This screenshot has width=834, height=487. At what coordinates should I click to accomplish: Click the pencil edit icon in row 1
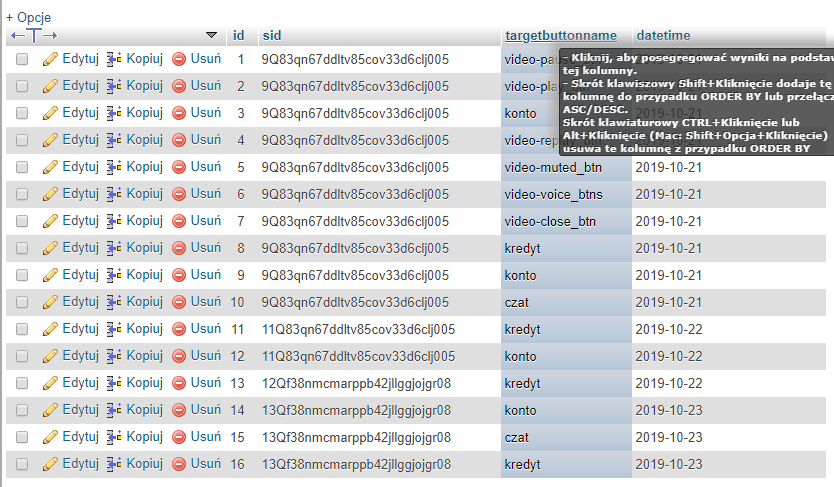(50, 59)
